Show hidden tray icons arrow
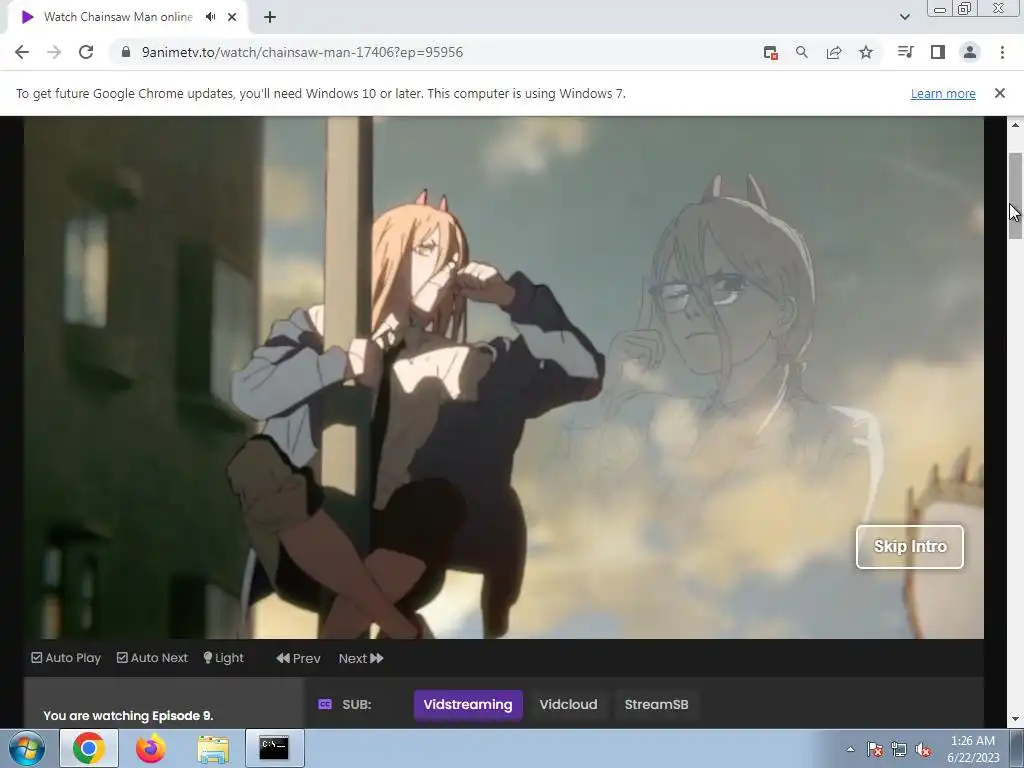Image resolution: width=1024 pixels, height=768 pixels. pos(850,749)
